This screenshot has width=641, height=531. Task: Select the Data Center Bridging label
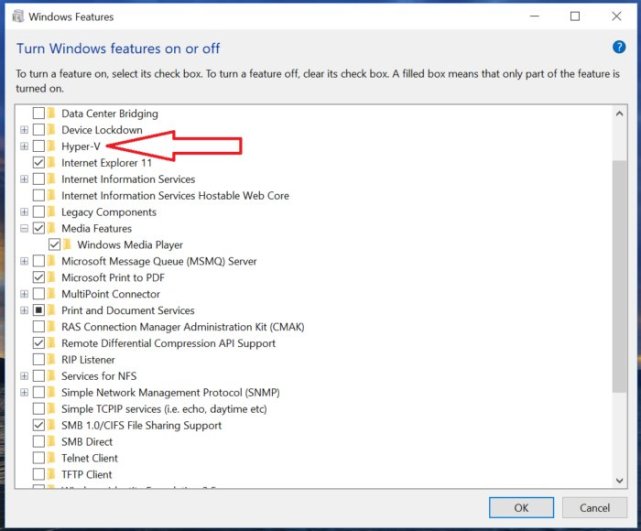tap(110, 114)
